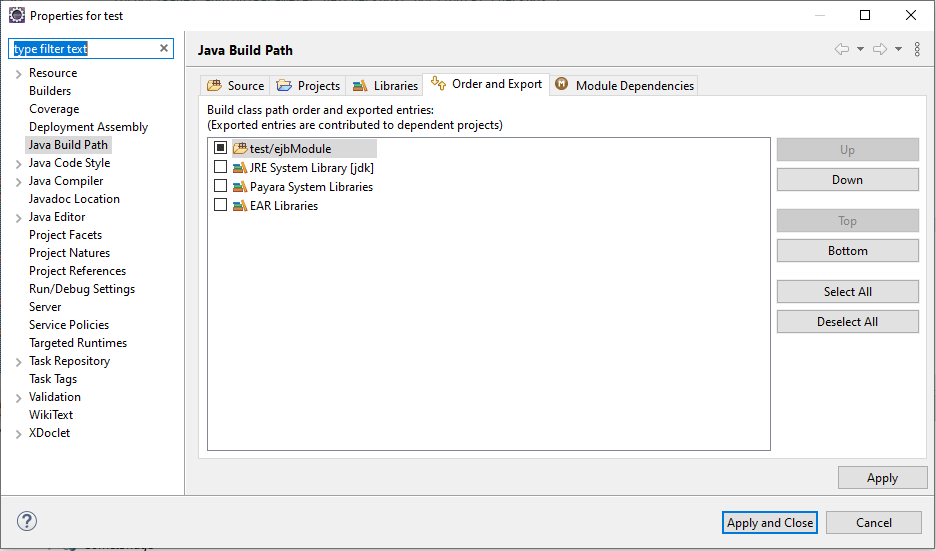
Task: Click the JRE System Library icon
Action: tap(240, 168)
